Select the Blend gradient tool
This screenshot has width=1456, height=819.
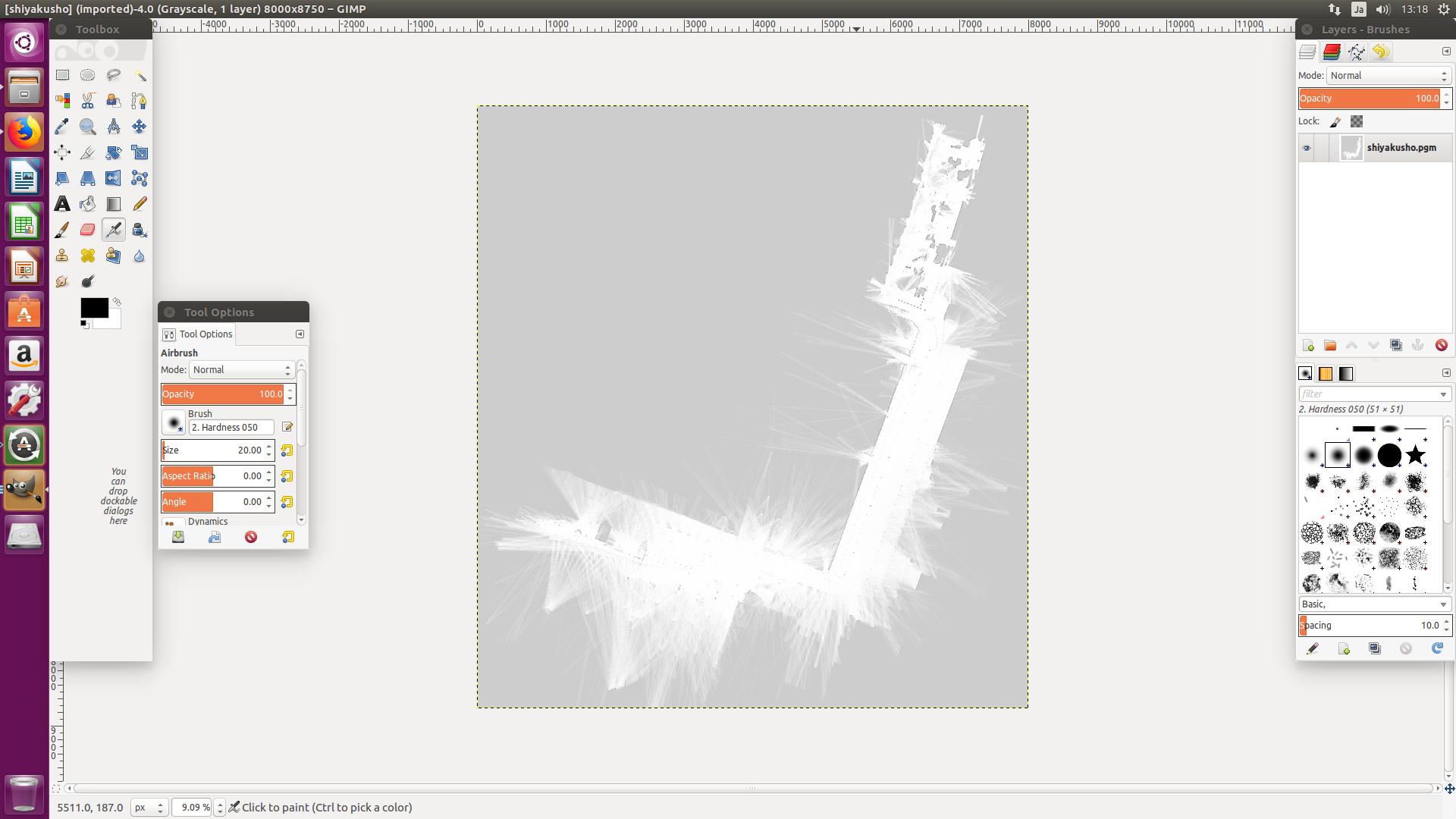click(113, 204)
